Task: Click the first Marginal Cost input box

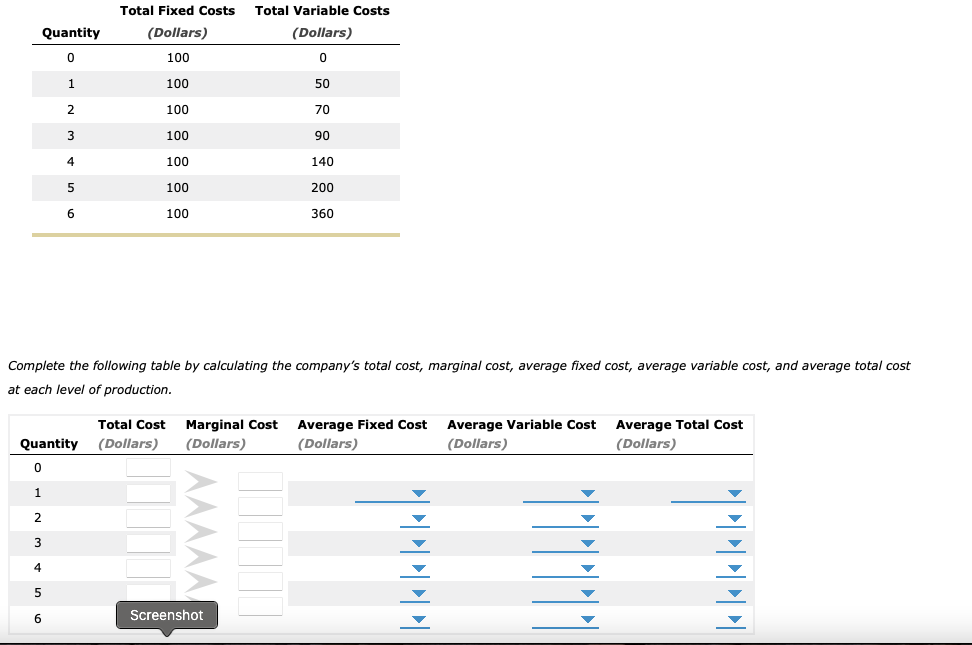Action: (260, 480)
